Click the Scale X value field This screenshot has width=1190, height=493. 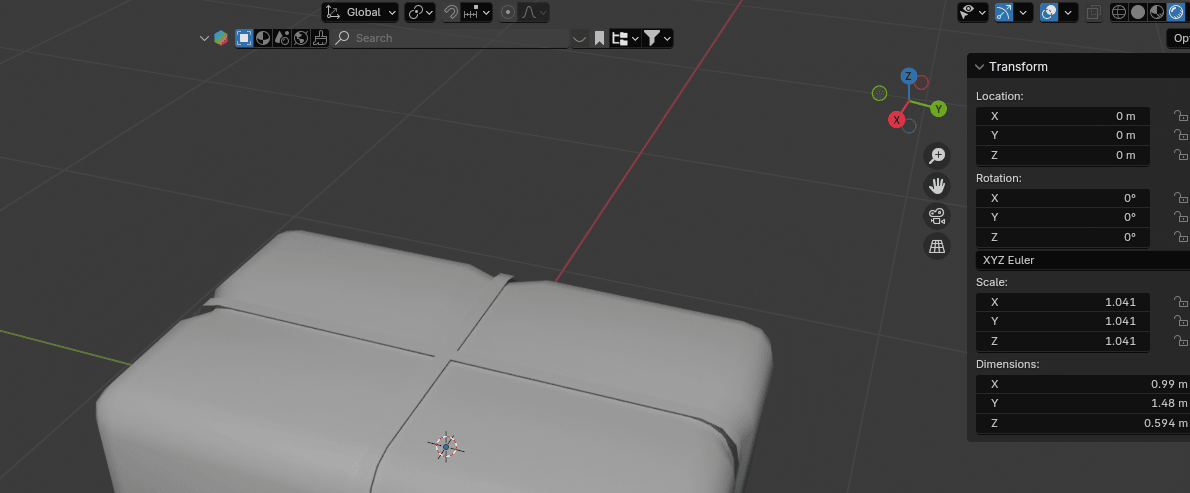point(1062,302)
